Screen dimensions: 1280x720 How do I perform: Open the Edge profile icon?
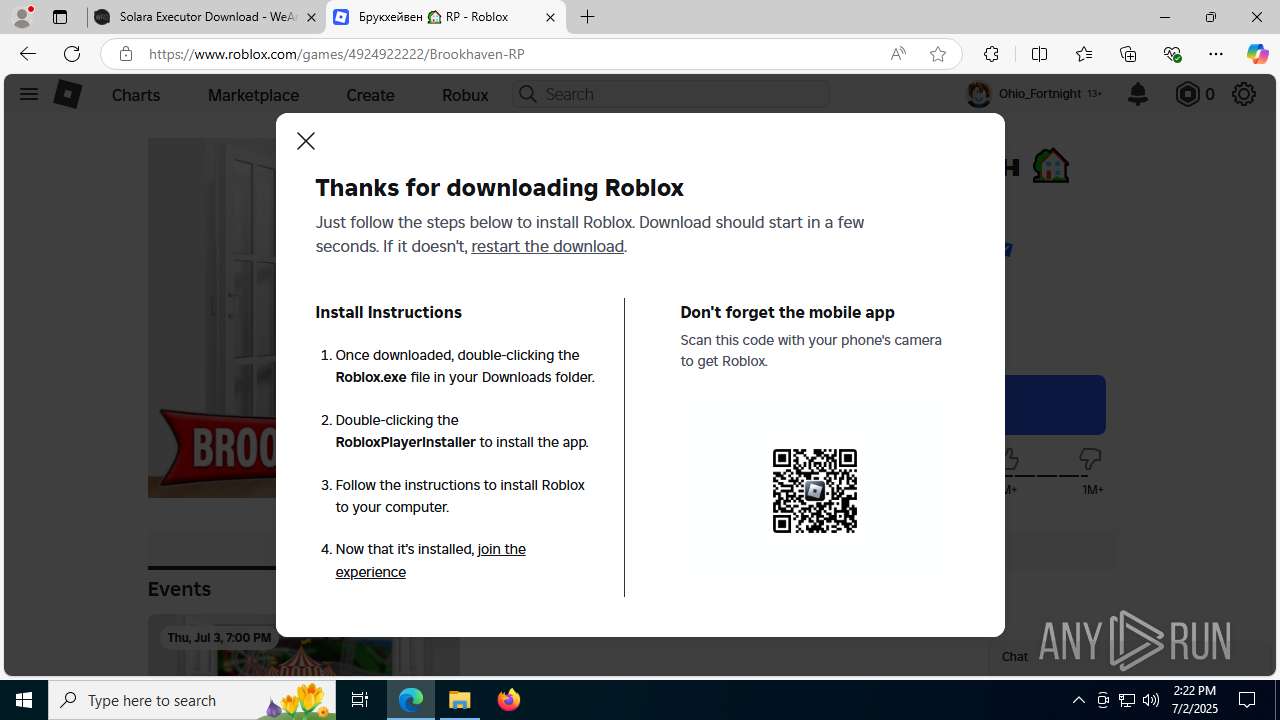[x=22, y=17]
